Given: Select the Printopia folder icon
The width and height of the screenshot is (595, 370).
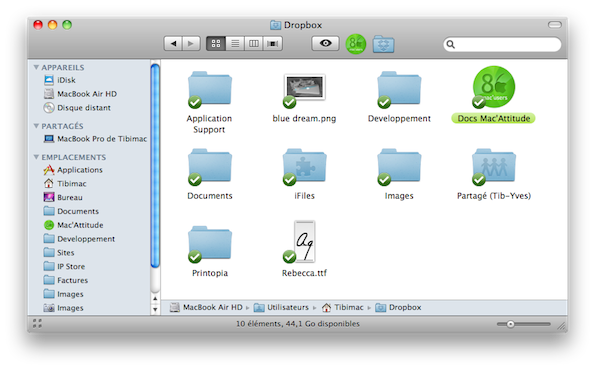Looking at the screenshot, I should 210,244.
